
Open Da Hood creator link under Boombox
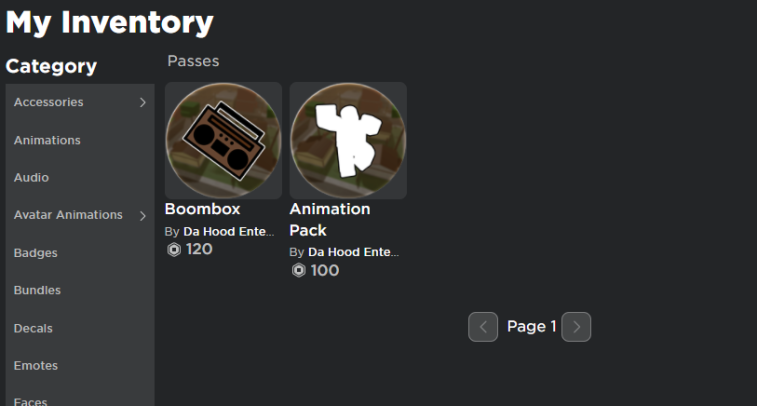click(x=228, y=232)
